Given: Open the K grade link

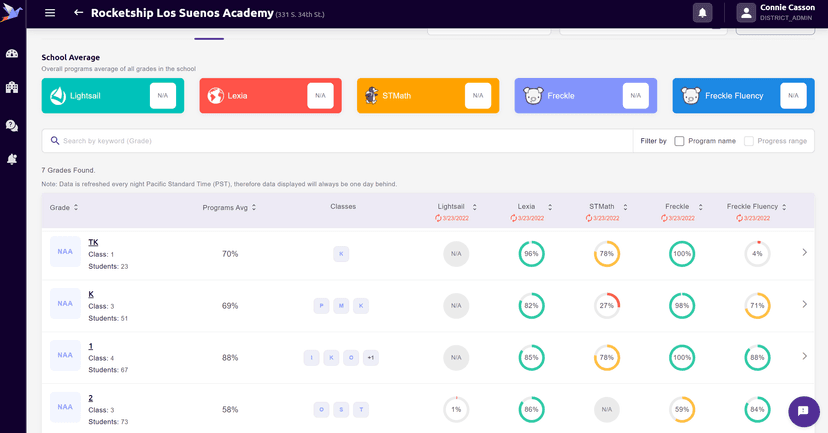Looking at the screenshot, I should coord(91,294).
